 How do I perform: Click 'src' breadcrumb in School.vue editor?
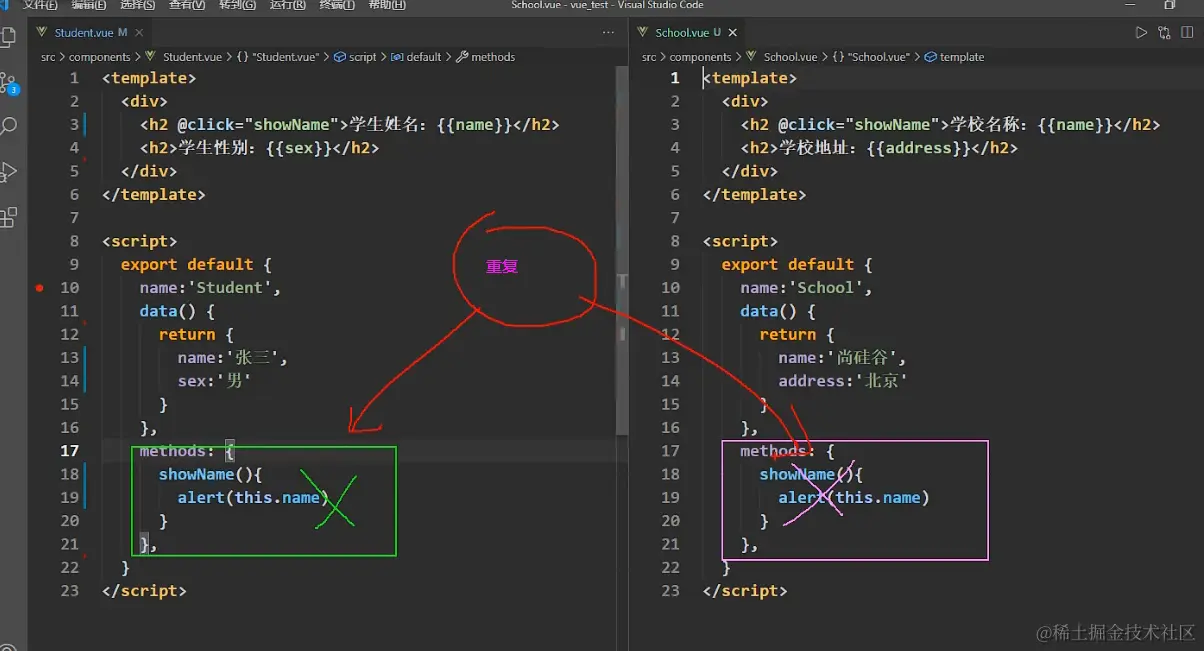pyautogui.click(x=649, y=57)
